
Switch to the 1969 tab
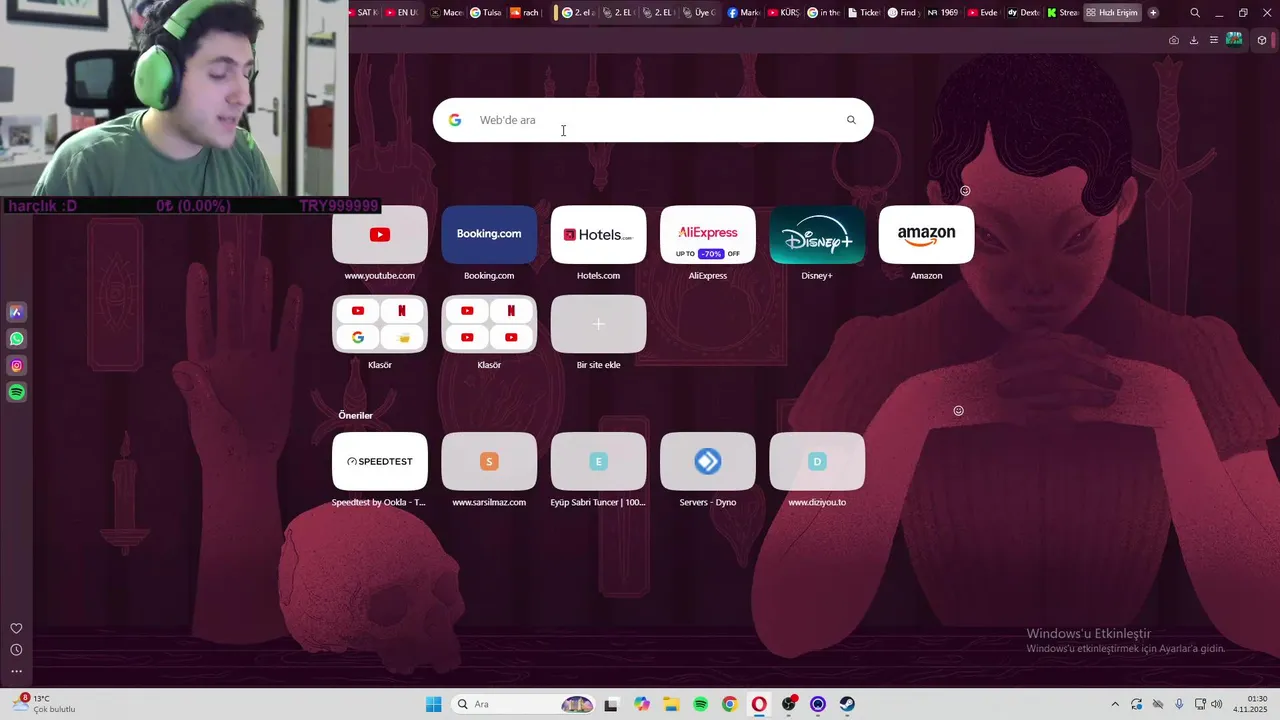click(x=943, y=13)
